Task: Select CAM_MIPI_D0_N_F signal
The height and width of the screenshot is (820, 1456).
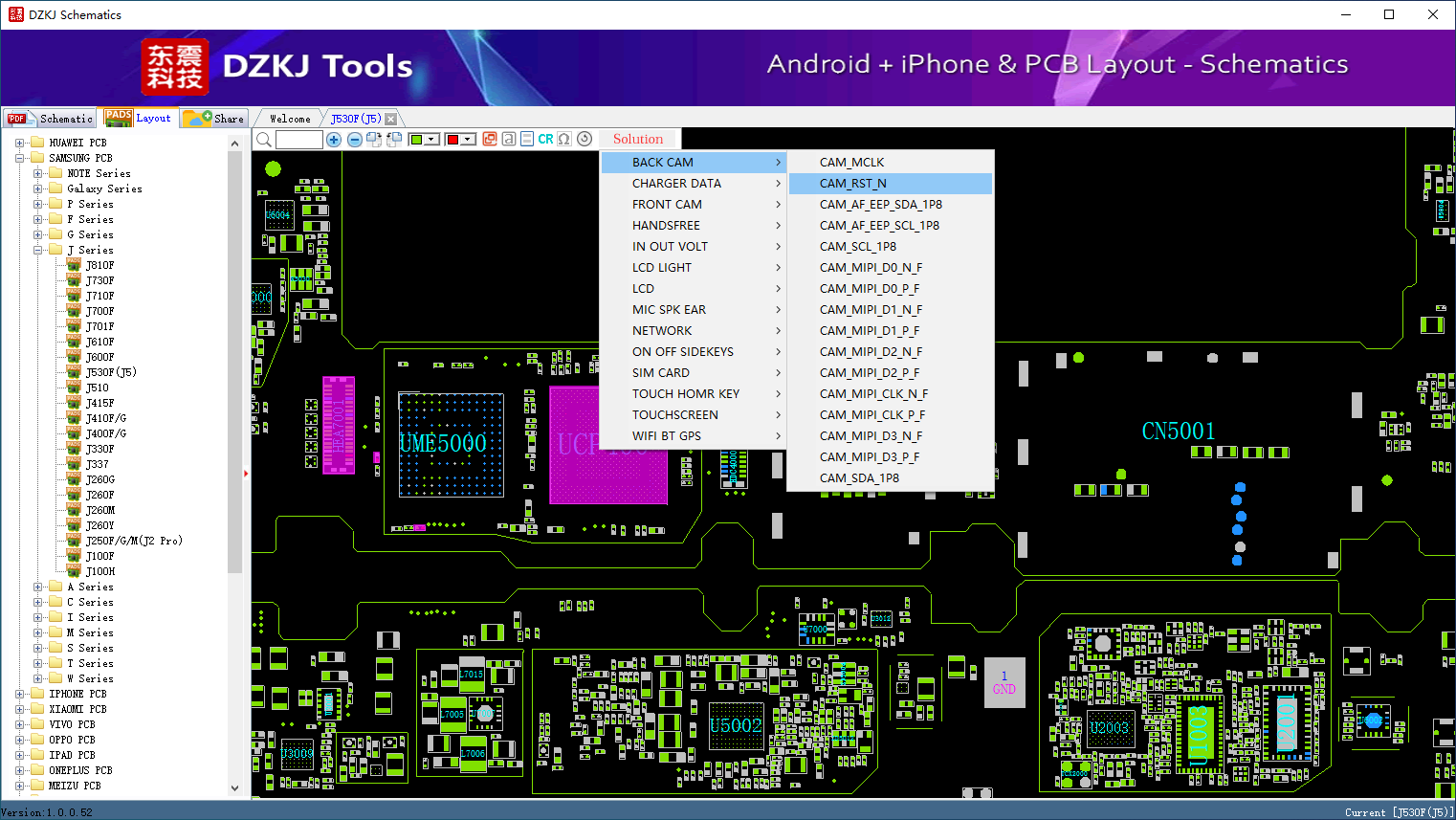Action: pyautogui.click(x=891, y=268)
